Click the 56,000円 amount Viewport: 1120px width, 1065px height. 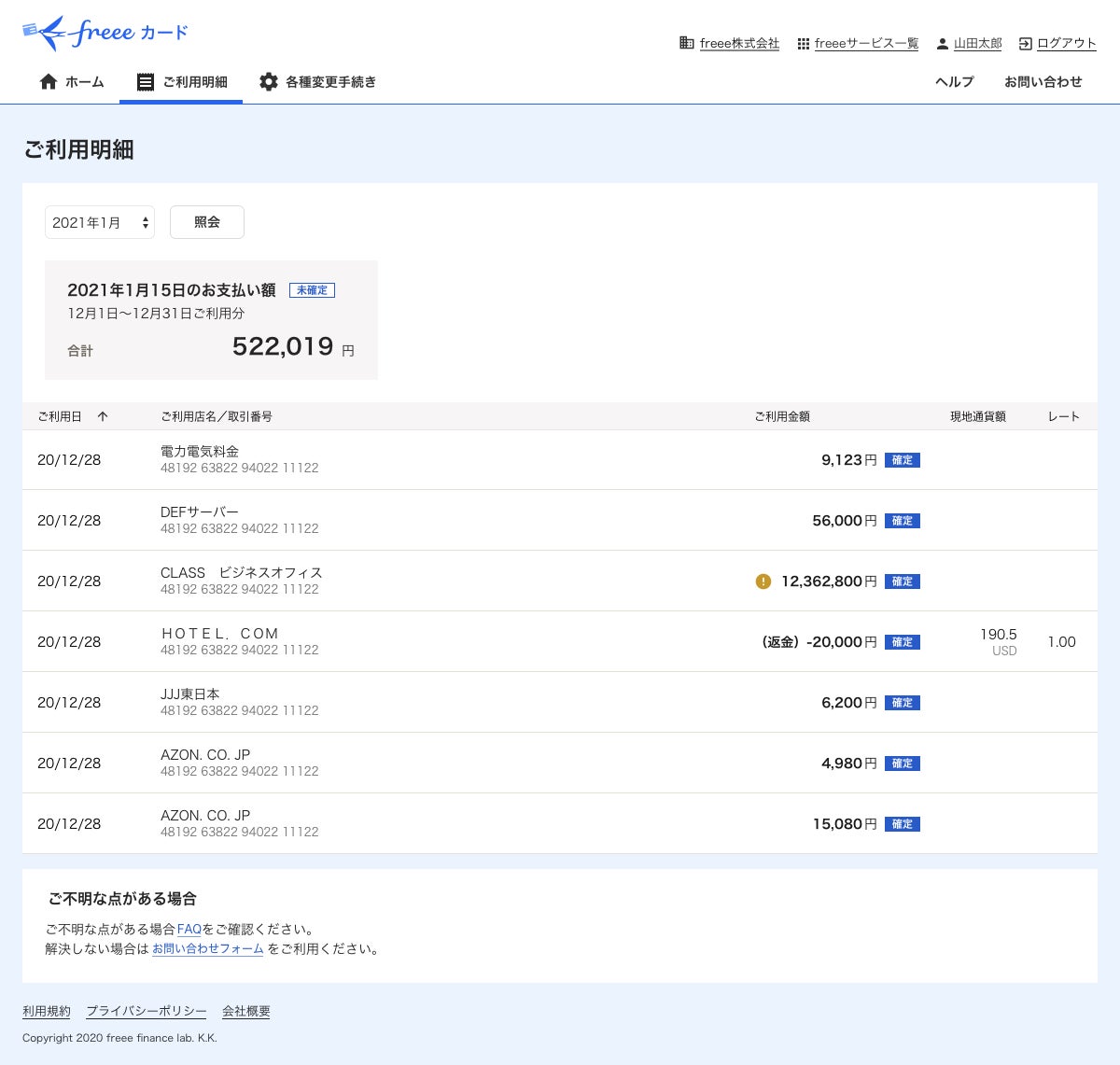pyautogui.click(x=845, y=521)
